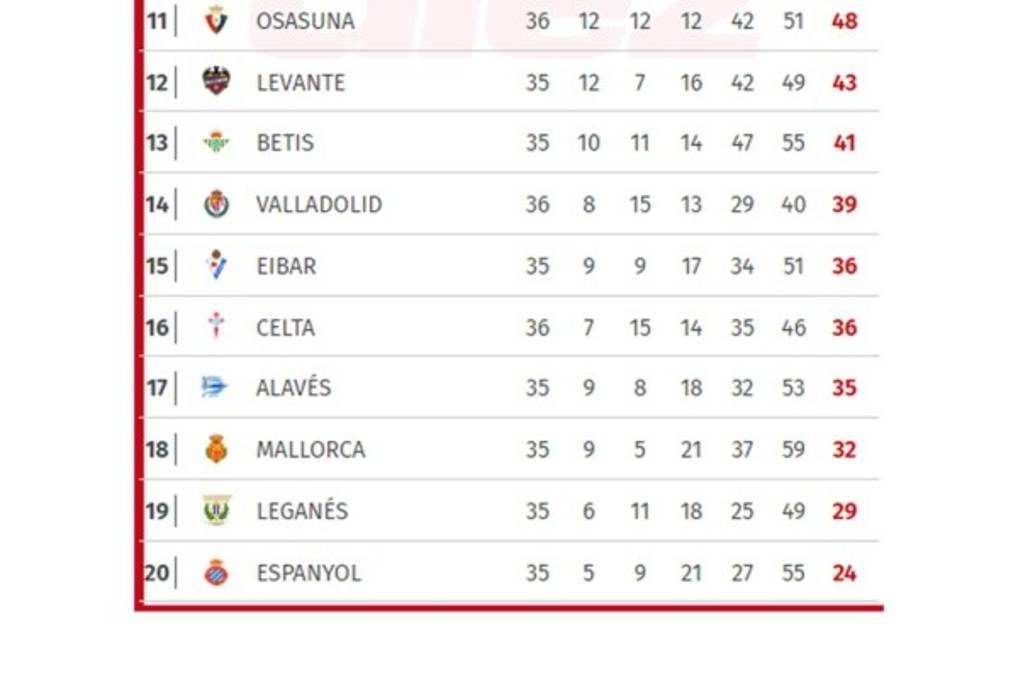Click the Celta club crest
Screen dimensions: 1018x675
[216, 326]
